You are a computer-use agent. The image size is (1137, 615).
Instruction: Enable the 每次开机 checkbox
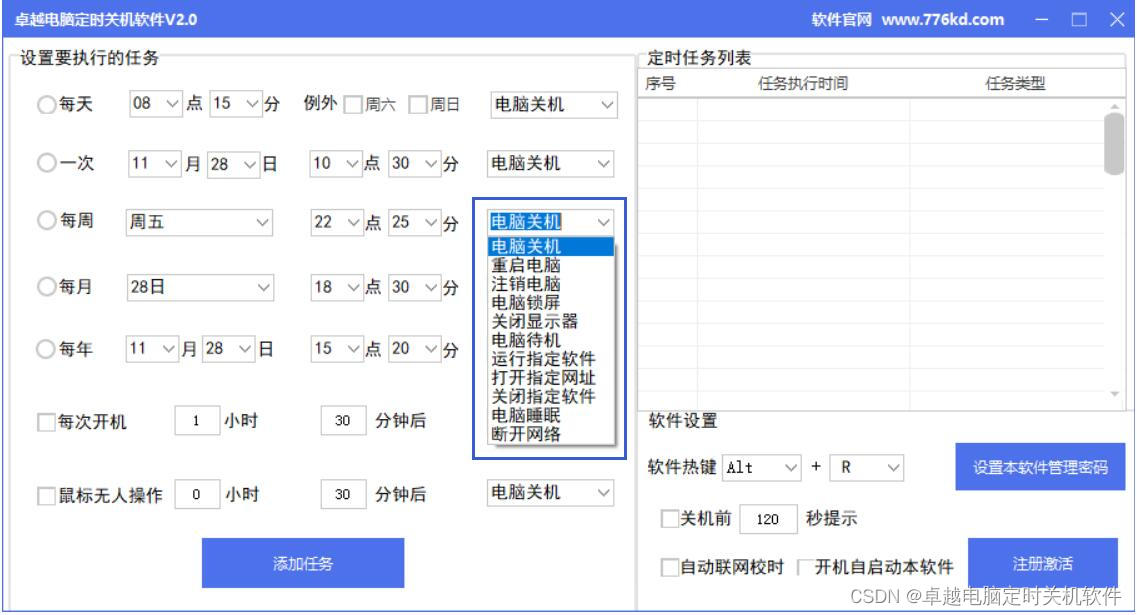tap(46, 422)
